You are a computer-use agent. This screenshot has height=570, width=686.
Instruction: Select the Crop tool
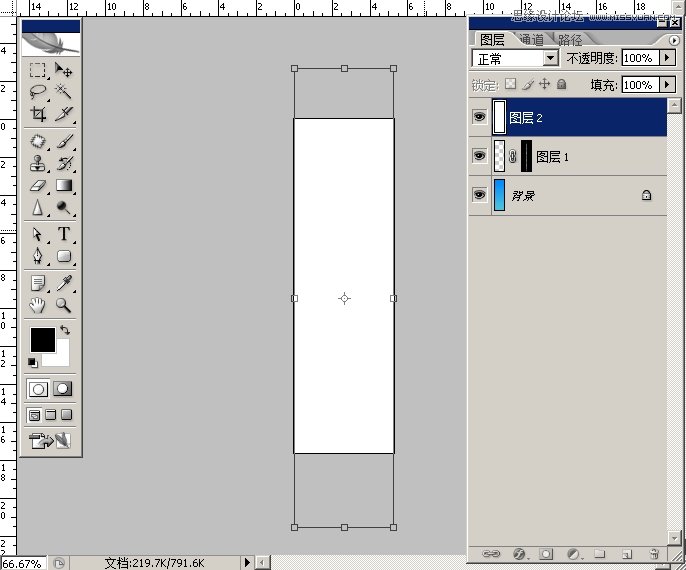[38, 114]
